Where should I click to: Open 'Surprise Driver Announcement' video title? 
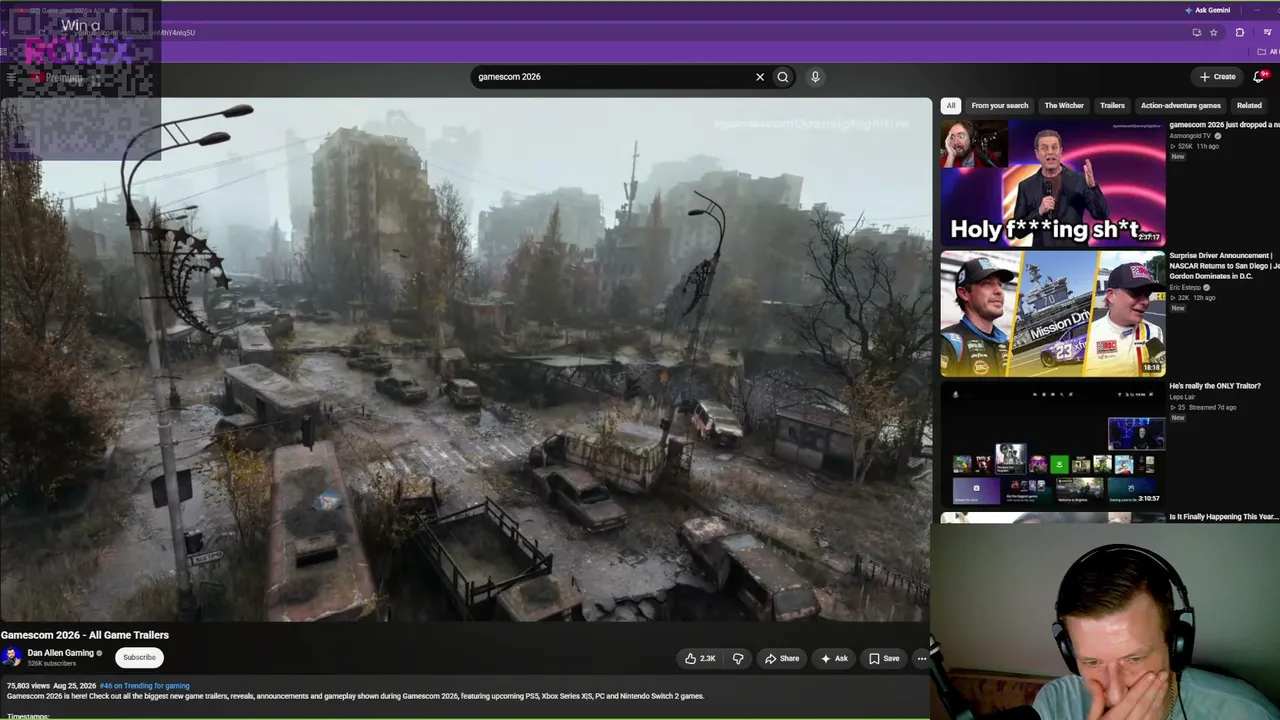tap(1225, 266)
